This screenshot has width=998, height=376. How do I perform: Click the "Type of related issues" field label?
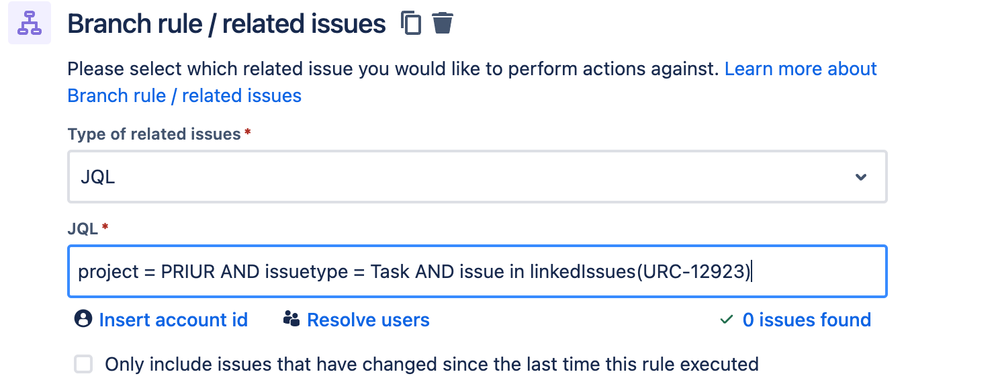pyautogui.click(x=154, y=134)
